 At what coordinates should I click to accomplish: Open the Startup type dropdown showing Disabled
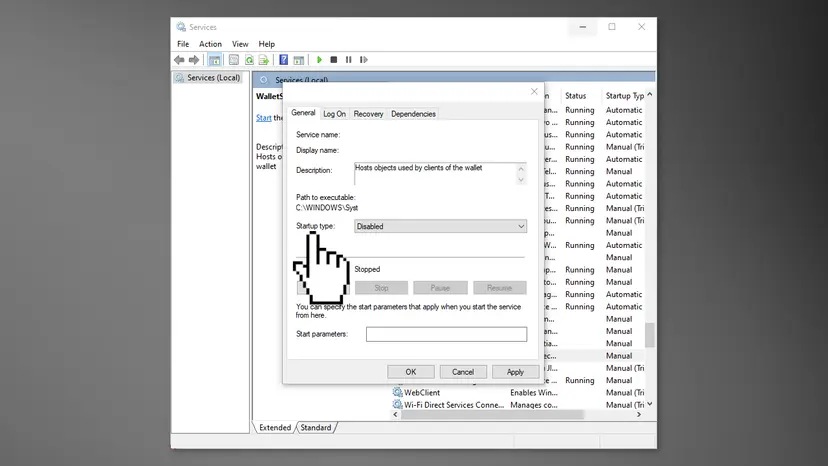point(440,226)
